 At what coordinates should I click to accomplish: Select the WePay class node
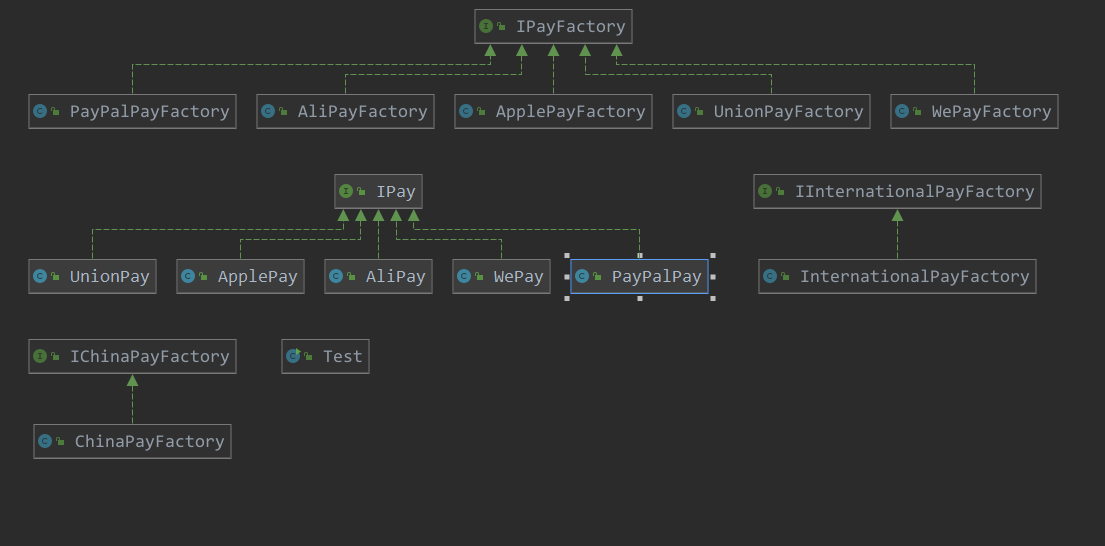click(501, 277)
